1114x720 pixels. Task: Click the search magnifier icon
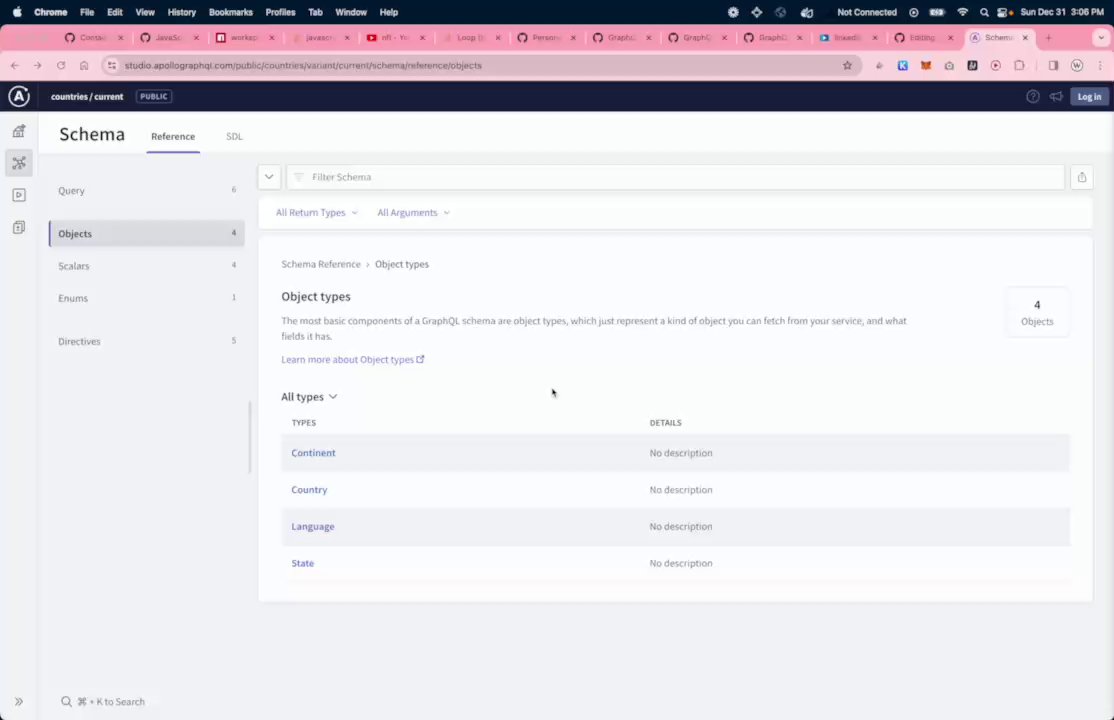click(66, 702)
